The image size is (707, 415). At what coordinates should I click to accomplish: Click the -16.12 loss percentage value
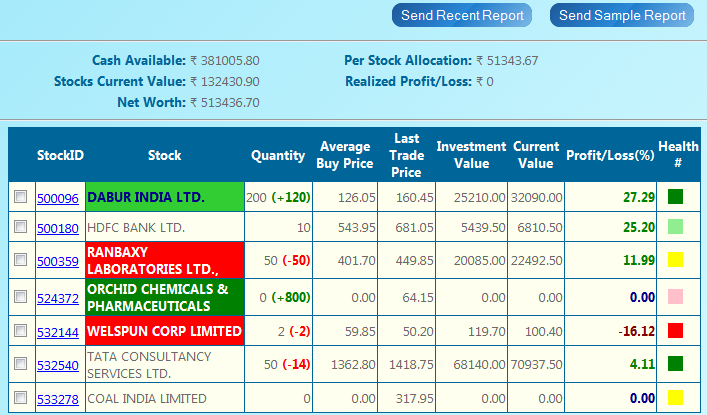pos(636,331)
